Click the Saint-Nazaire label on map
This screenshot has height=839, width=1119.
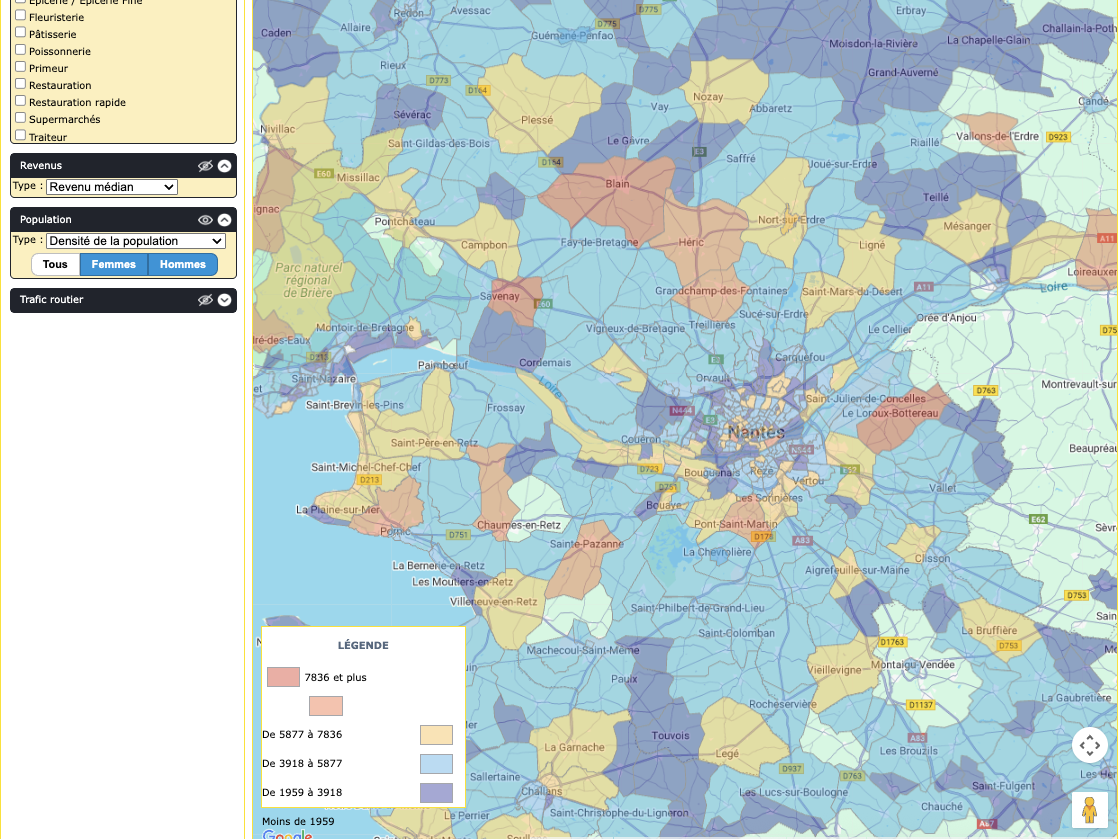(x=323, y=379)
